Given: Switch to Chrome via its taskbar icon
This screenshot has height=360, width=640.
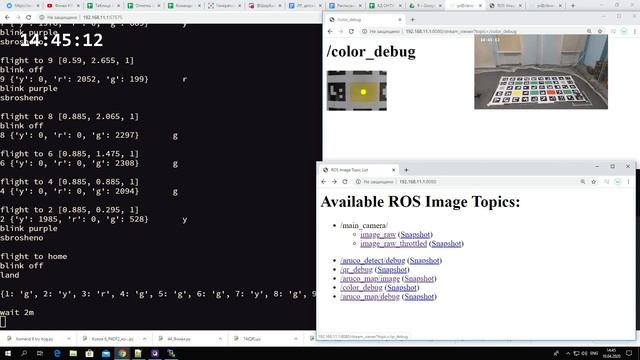Looking at the screenshot, I should click(122, 353).
